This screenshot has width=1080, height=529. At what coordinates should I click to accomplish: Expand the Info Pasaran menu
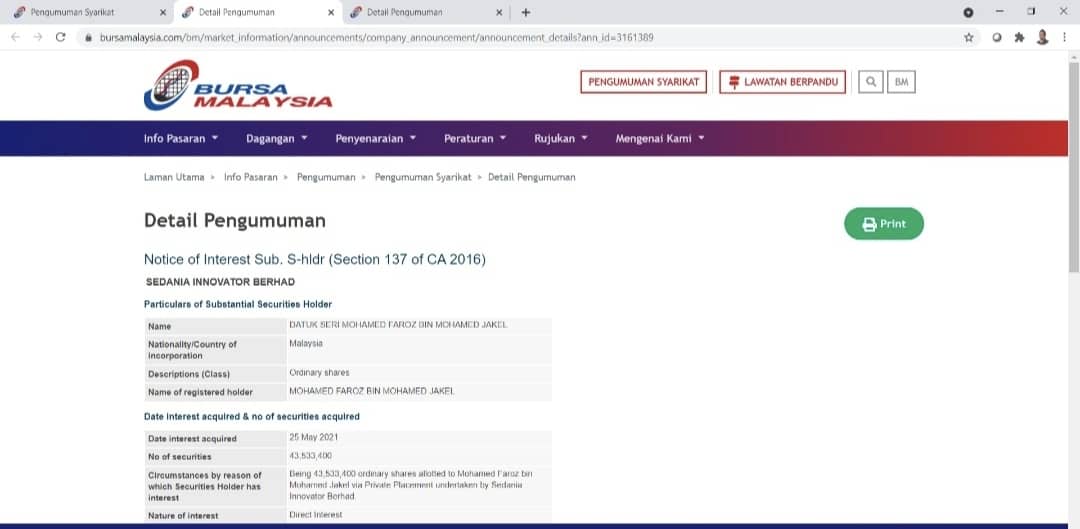[181, 138]
